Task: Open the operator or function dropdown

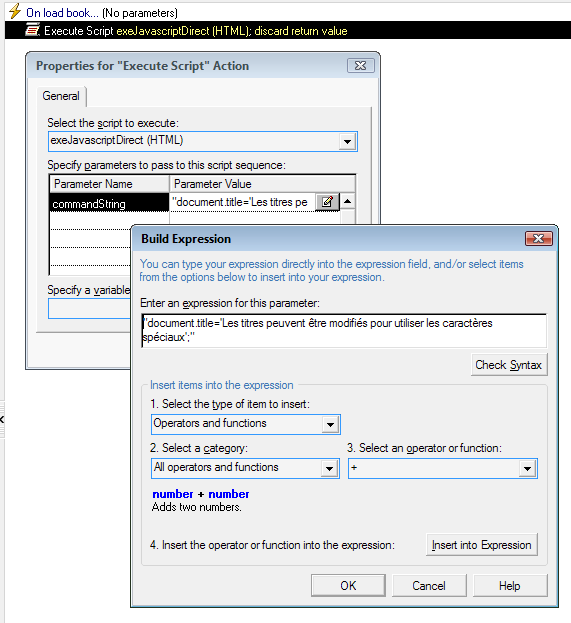Action: pos(527,468)
